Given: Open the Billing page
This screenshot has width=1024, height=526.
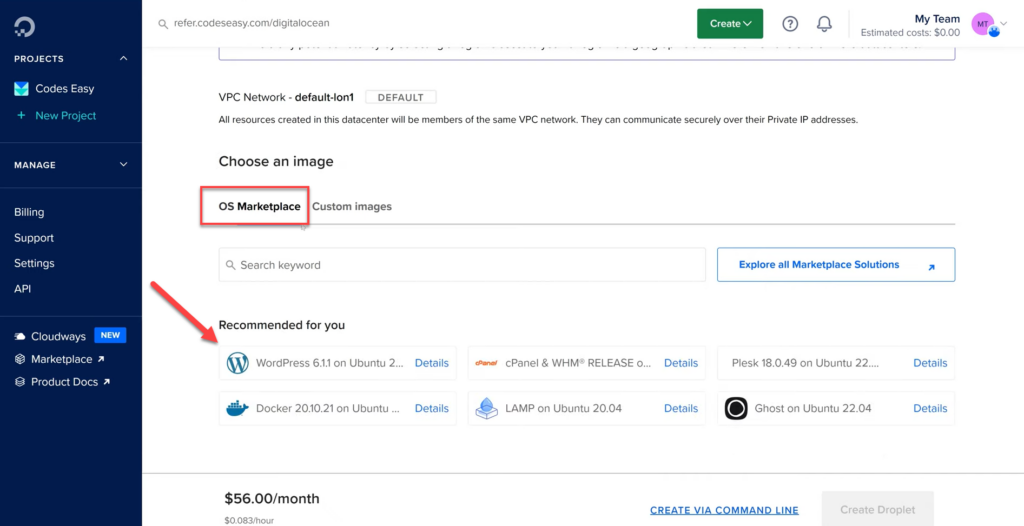Looking at the screenshot, I should [29, 212].
